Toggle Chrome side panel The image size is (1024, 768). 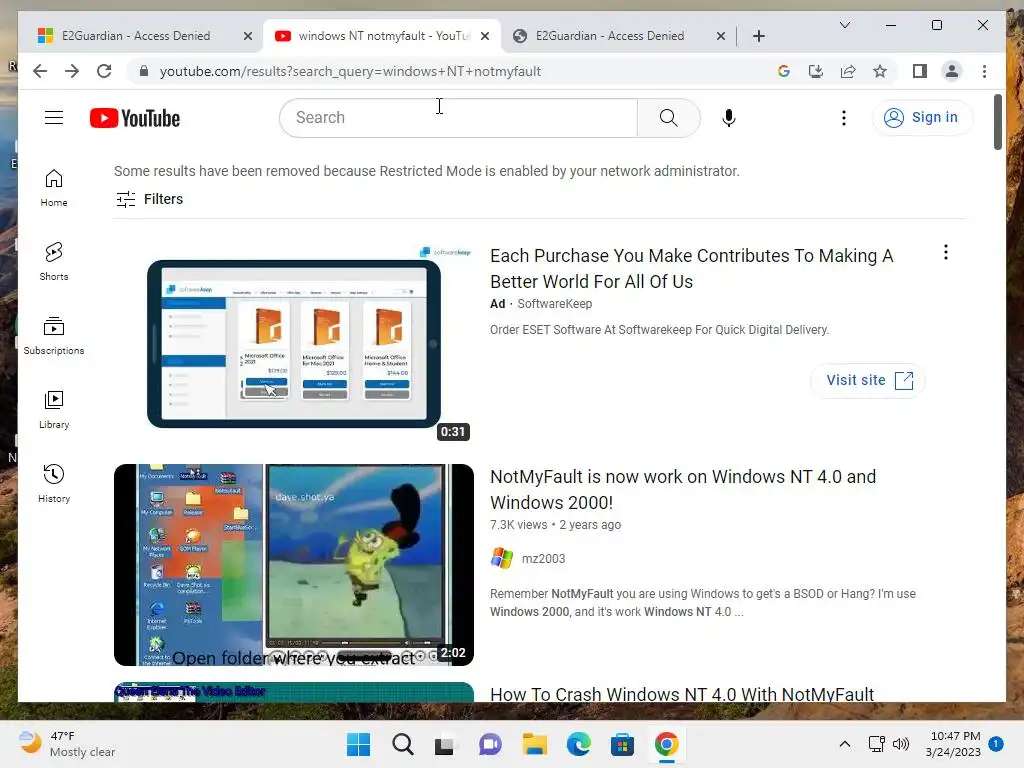click(920, 71)
